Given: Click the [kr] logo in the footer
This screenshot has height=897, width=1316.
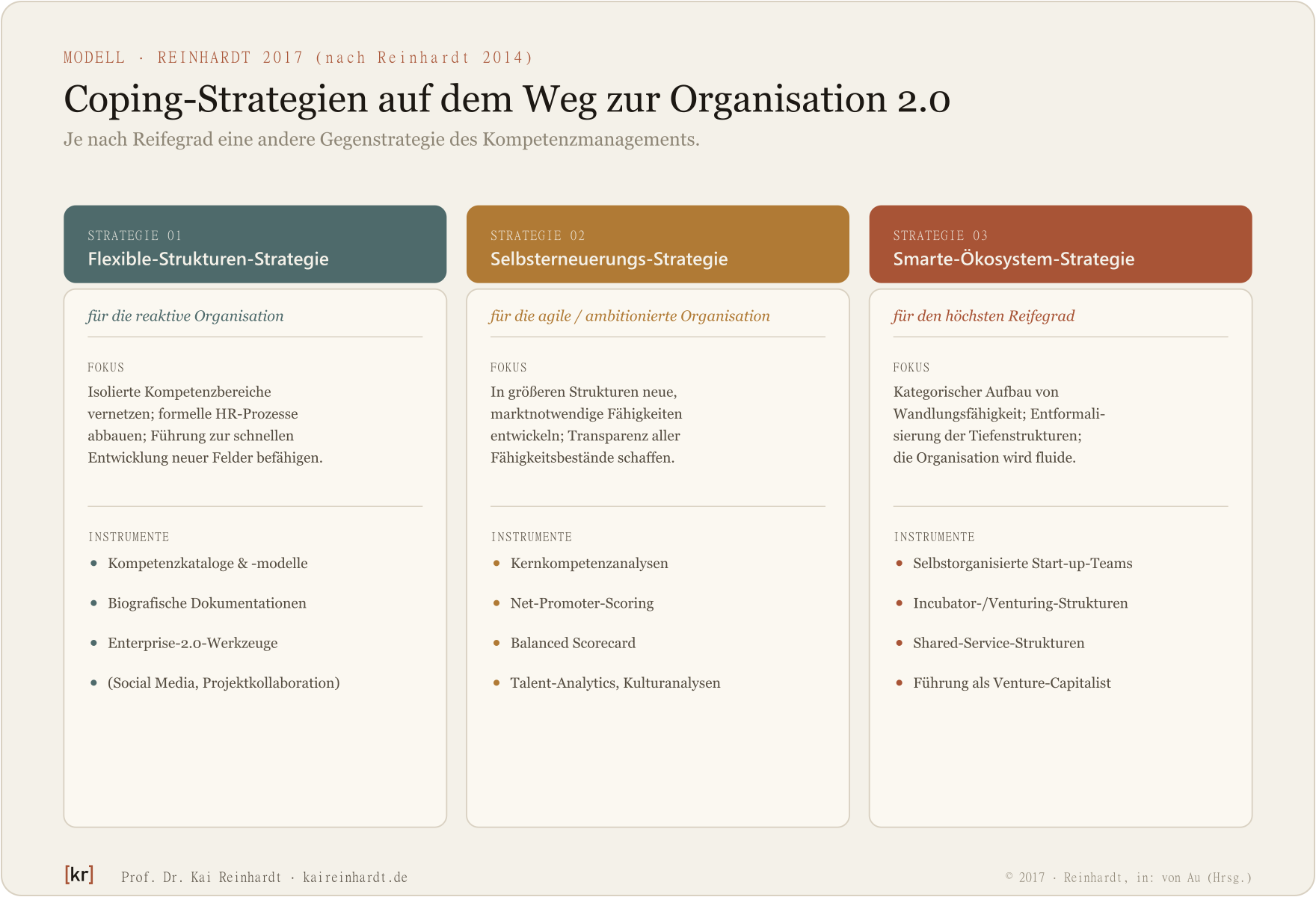Looking at the screenshot, I should pos(79,875).
